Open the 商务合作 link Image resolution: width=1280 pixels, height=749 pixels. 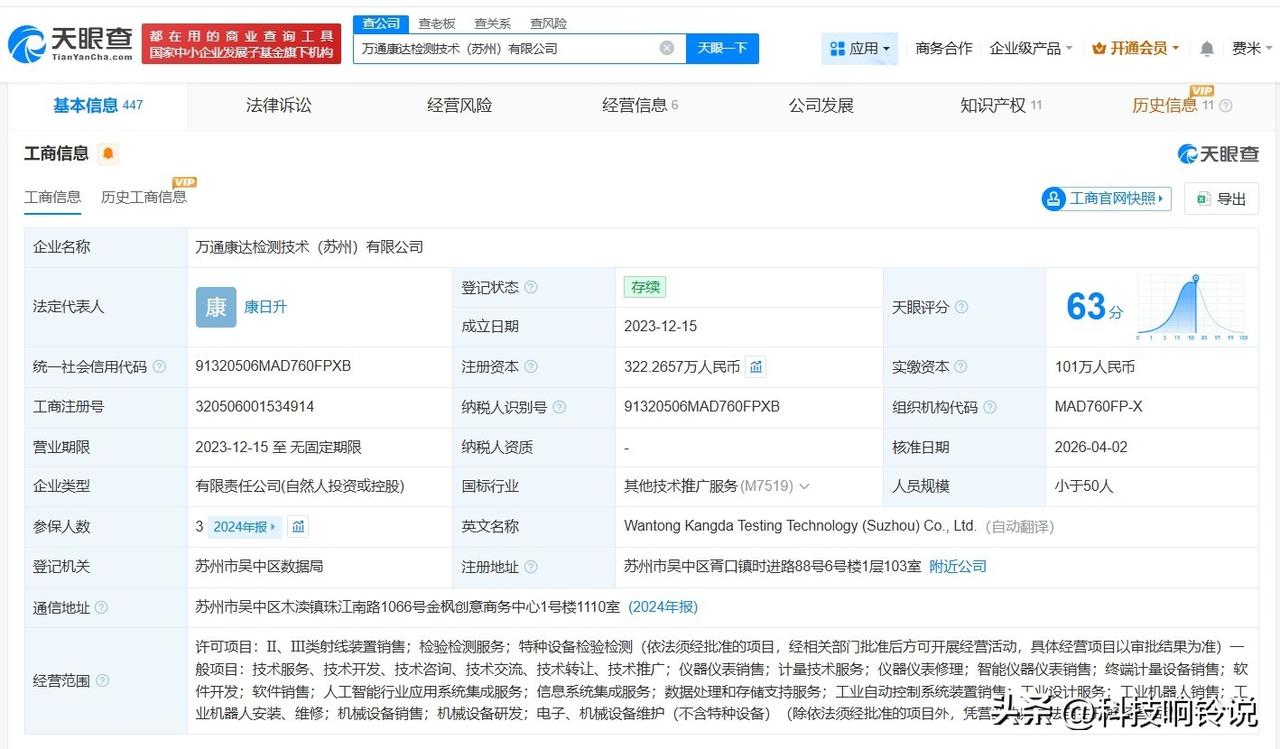click(x=944, y=48)
